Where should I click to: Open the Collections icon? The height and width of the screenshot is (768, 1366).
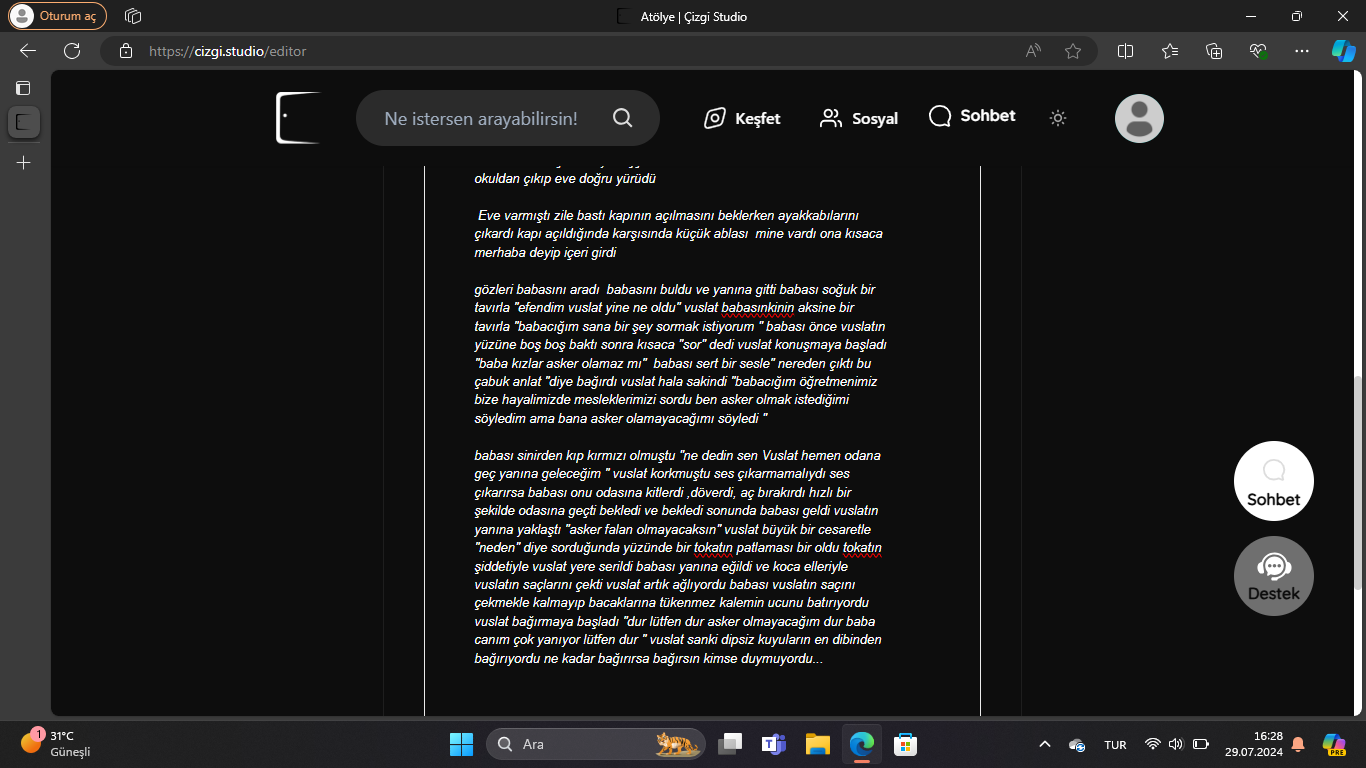(x=1214, y=51)
